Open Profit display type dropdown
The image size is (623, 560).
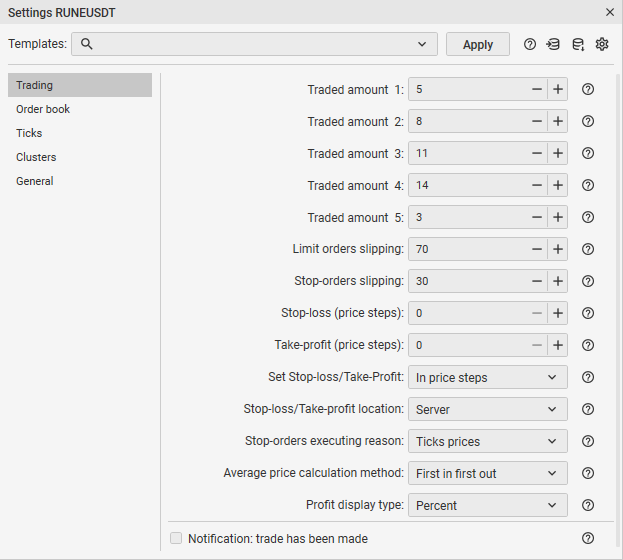point(488,505)
